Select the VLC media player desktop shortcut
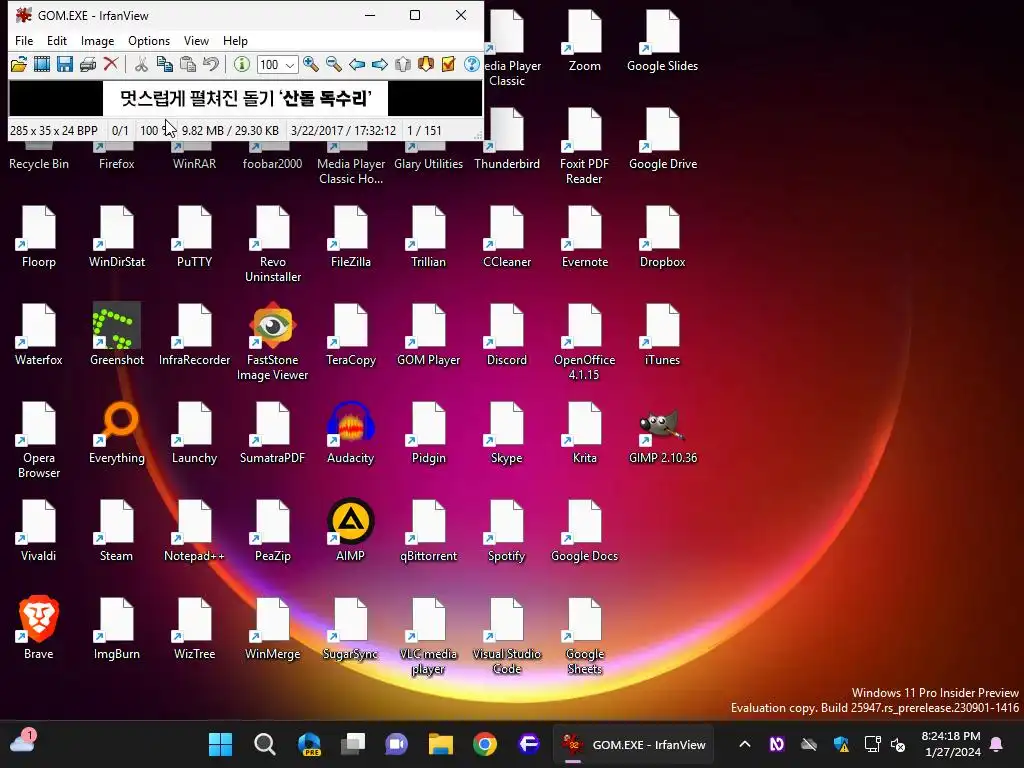The width and height of the screenshot is (1024, 768). coord(428,635)
